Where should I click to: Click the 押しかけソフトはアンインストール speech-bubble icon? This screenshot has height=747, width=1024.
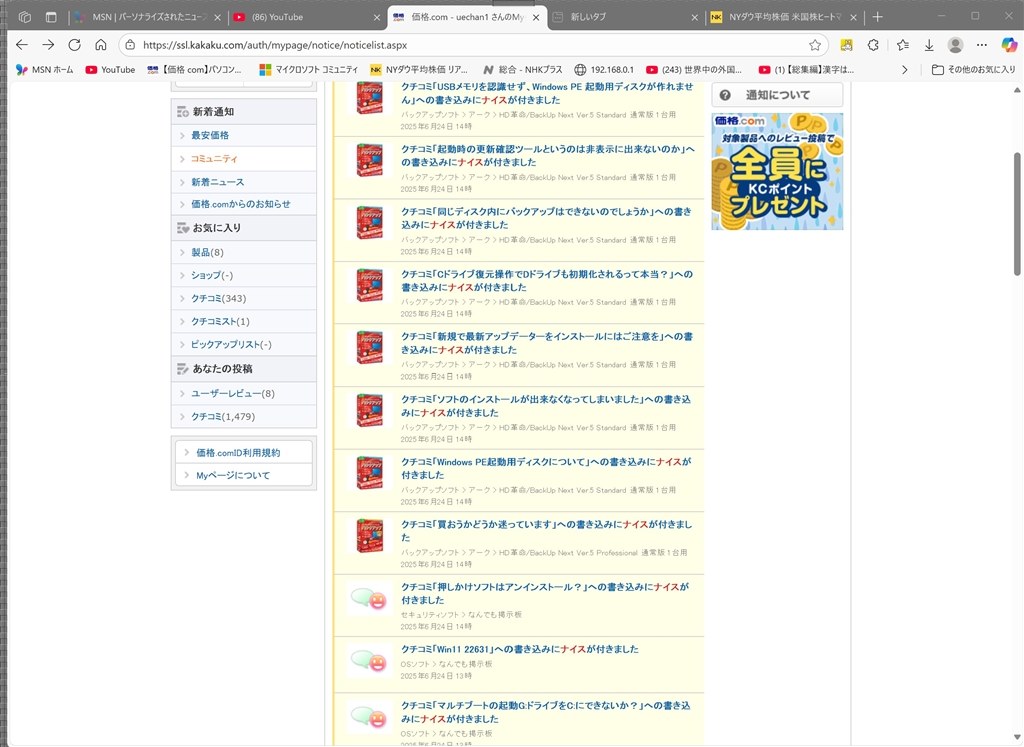click(369, 599)
